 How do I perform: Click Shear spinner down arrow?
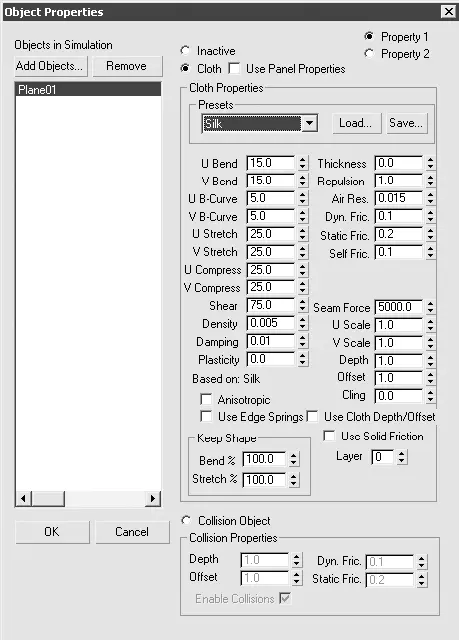point(302,309)
